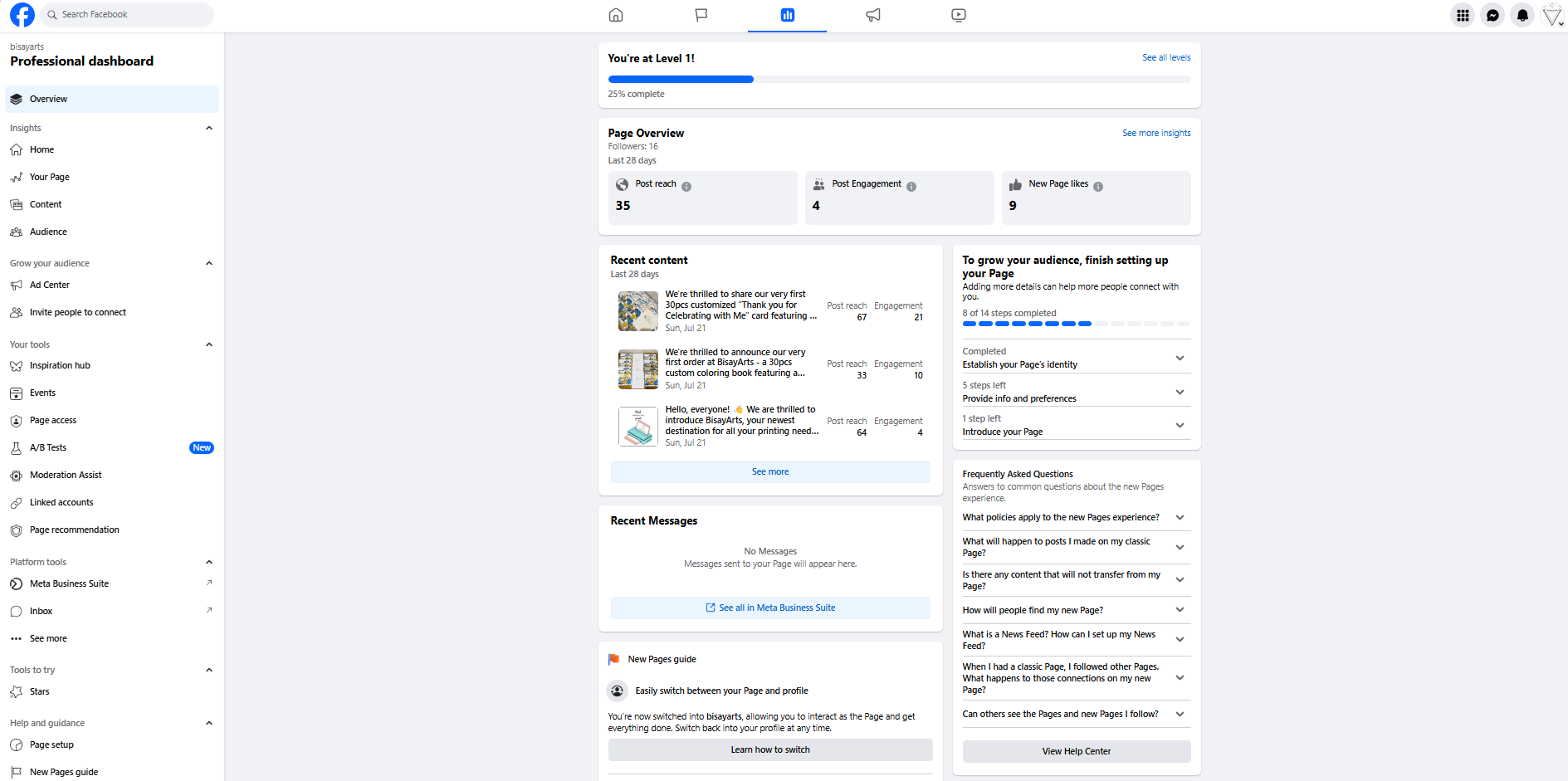Expand 'Provide info and preferences' steps

1180,392
